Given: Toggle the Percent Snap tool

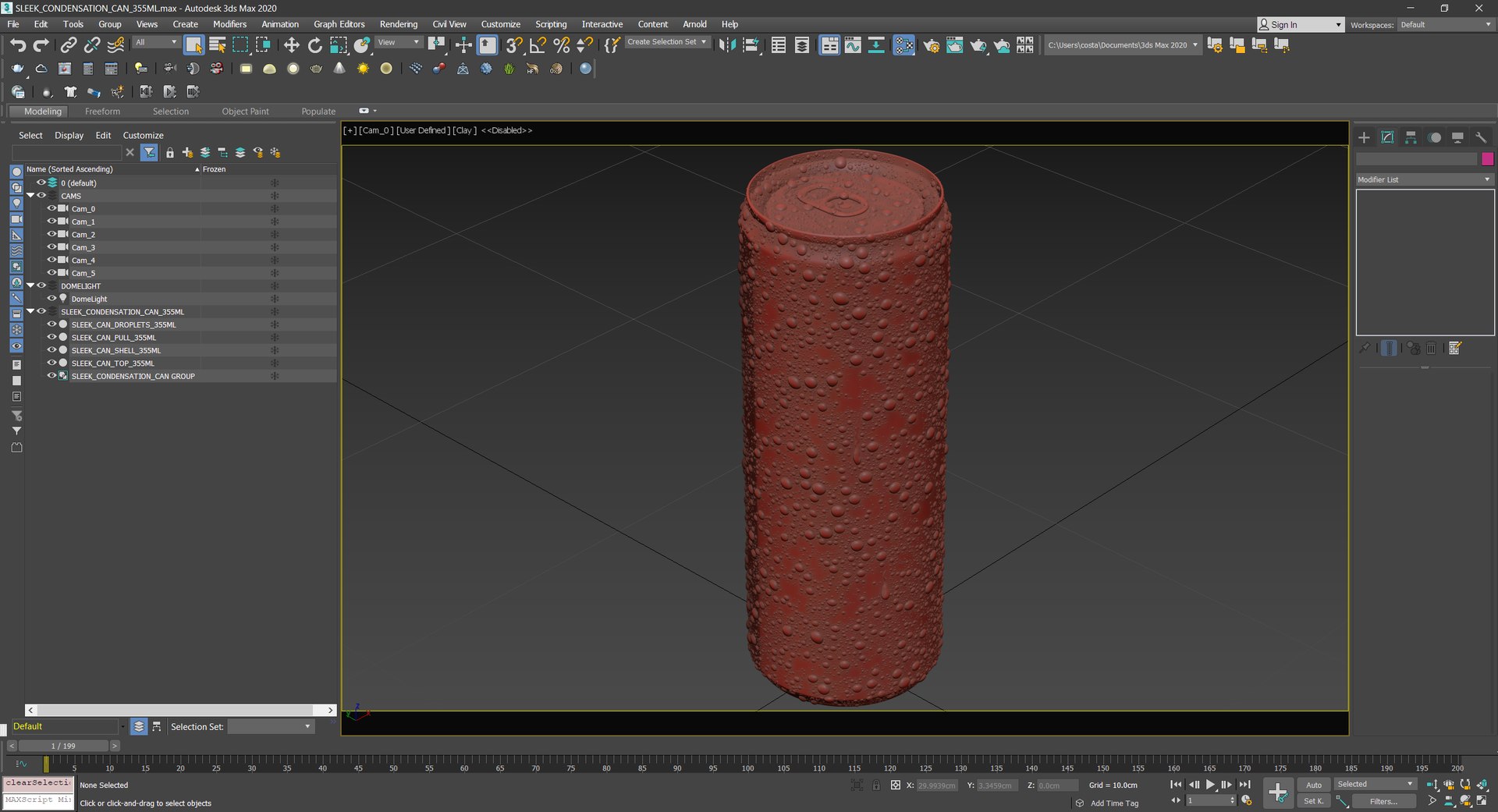Looking at the screenshot, I should click(x=561, y=45).
